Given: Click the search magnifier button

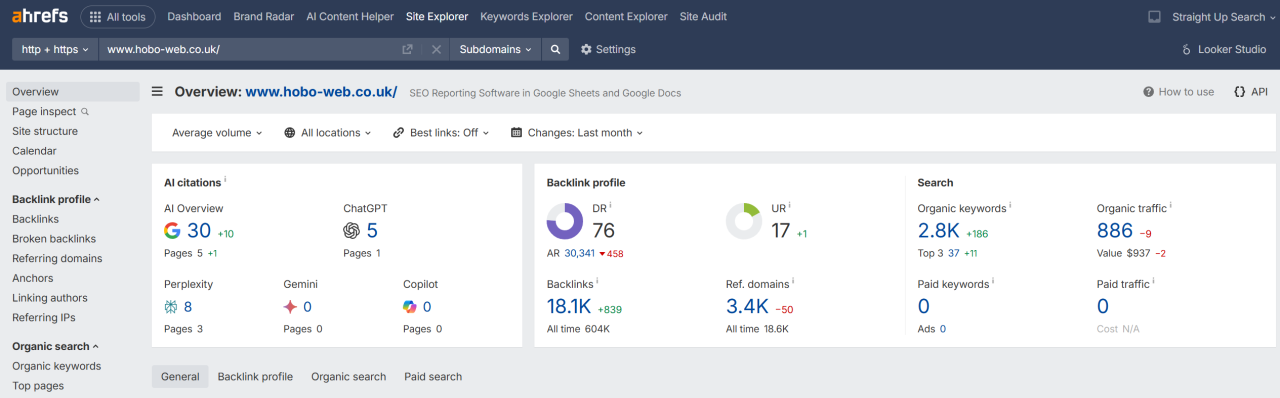Looking at the screenshot, I should [556, 49].
